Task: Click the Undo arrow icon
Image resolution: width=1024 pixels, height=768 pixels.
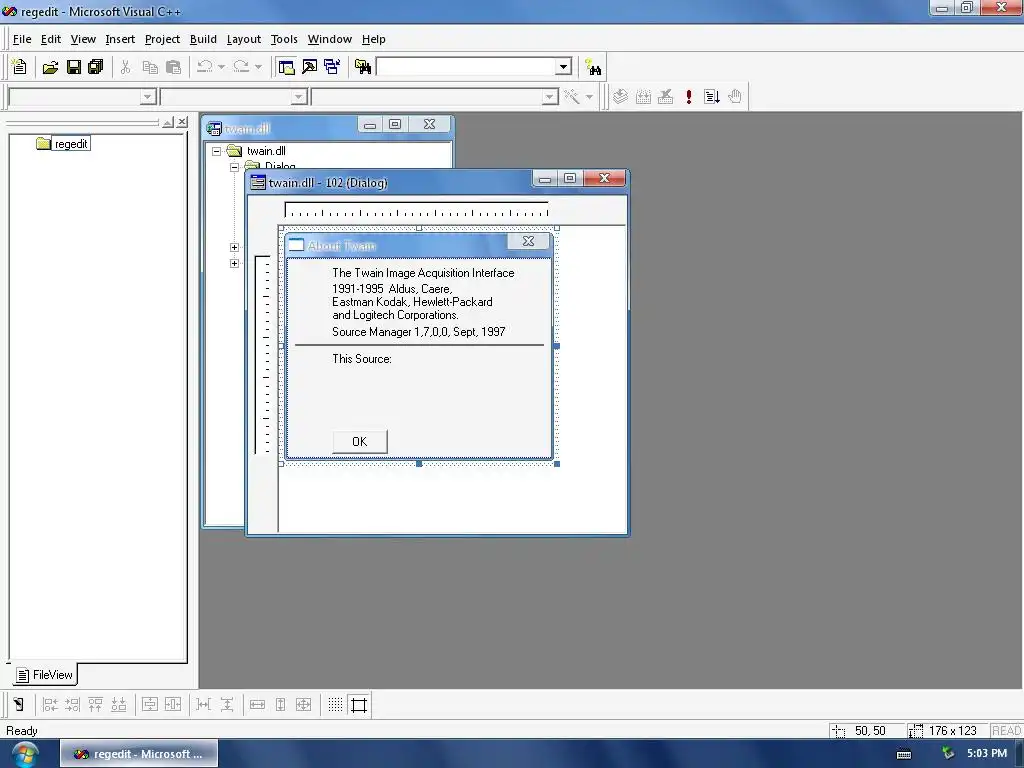Action: tap(204, 67)
